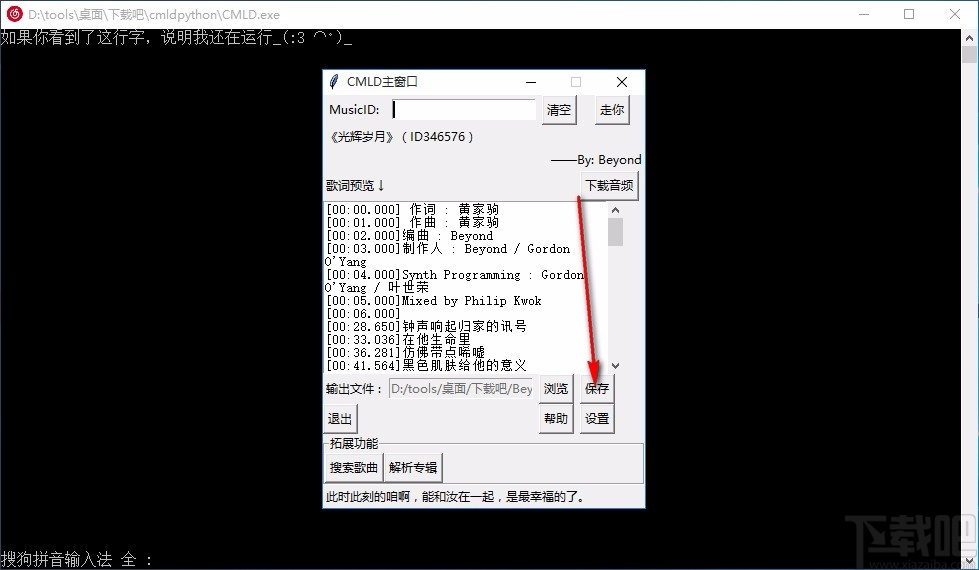The width and height of the screenshot is (979, 570).
Task: Maximize the CMLD.exe console window
Action: pos(909,14)
